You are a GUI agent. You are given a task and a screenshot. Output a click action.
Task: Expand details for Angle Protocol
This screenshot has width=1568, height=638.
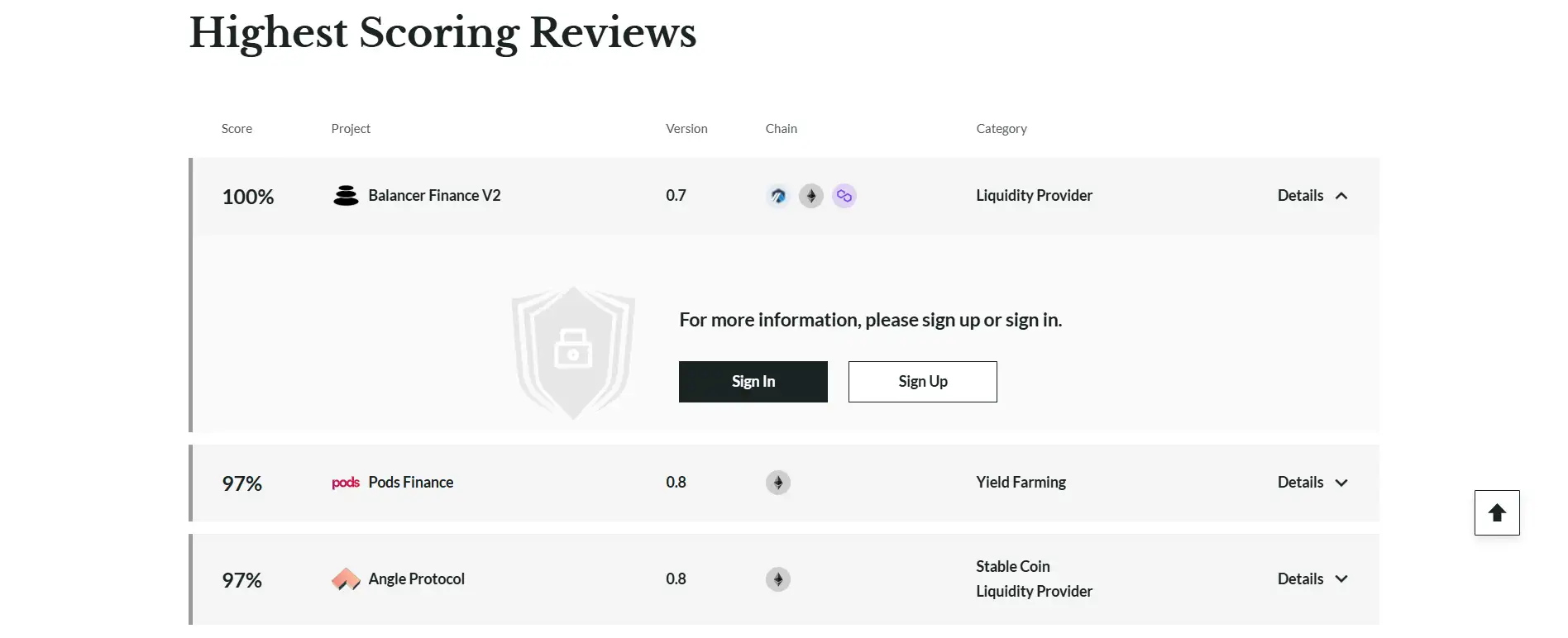[x=1312, y=579]
